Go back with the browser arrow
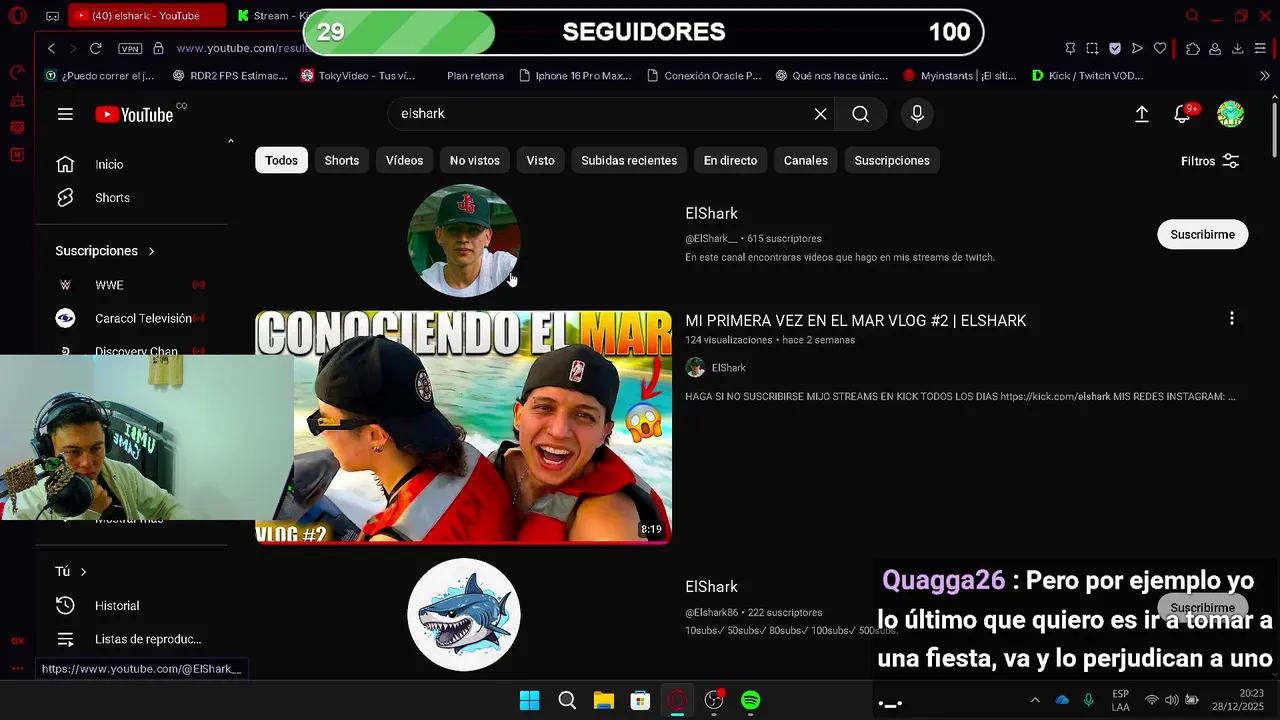 click(51, 48)
